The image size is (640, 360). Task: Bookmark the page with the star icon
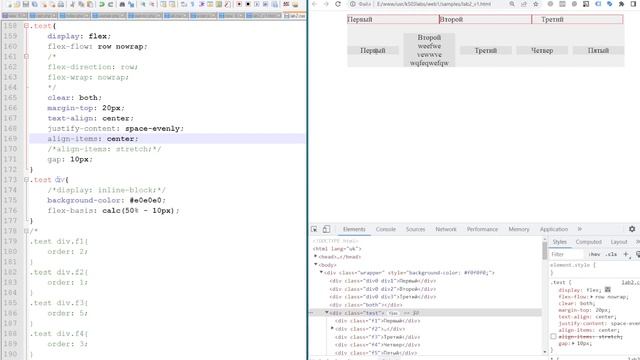coord(536,4)
